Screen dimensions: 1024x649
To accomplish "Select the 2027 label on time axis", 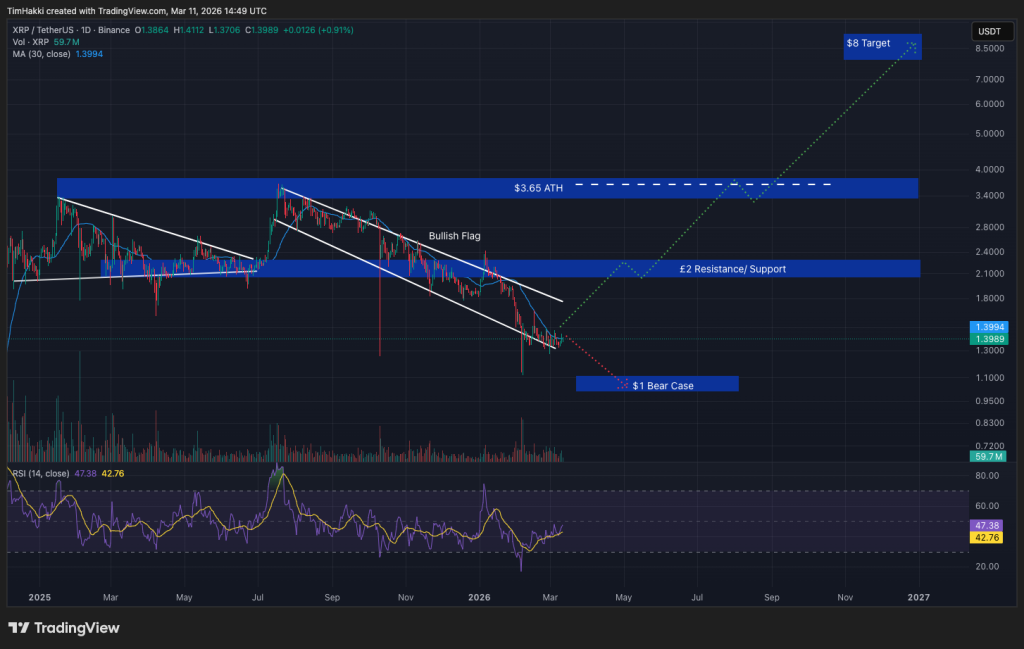I will click(x=918, y=597).
